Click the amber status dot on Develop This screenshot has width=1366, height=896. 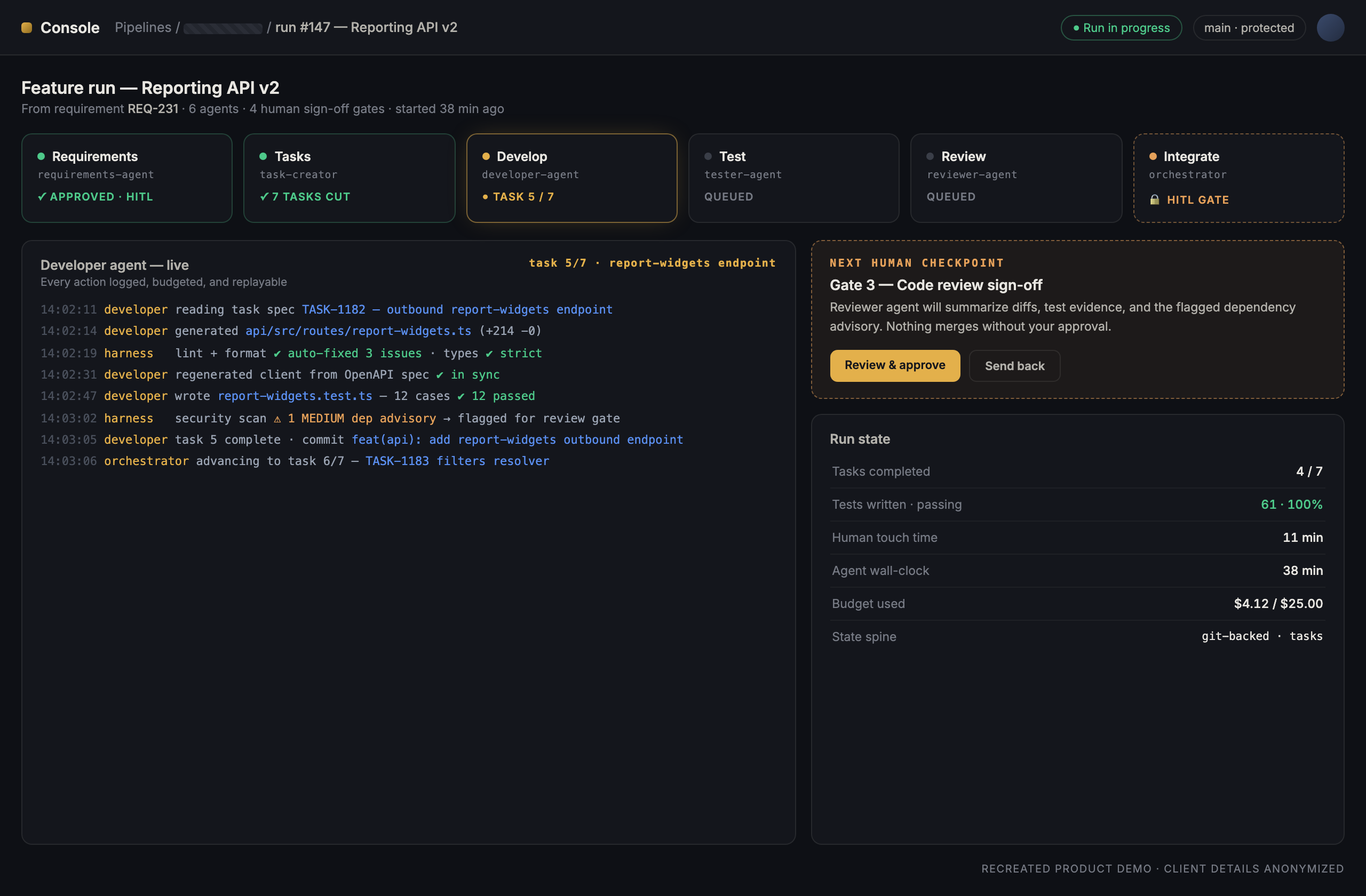(x=486, y=156)
